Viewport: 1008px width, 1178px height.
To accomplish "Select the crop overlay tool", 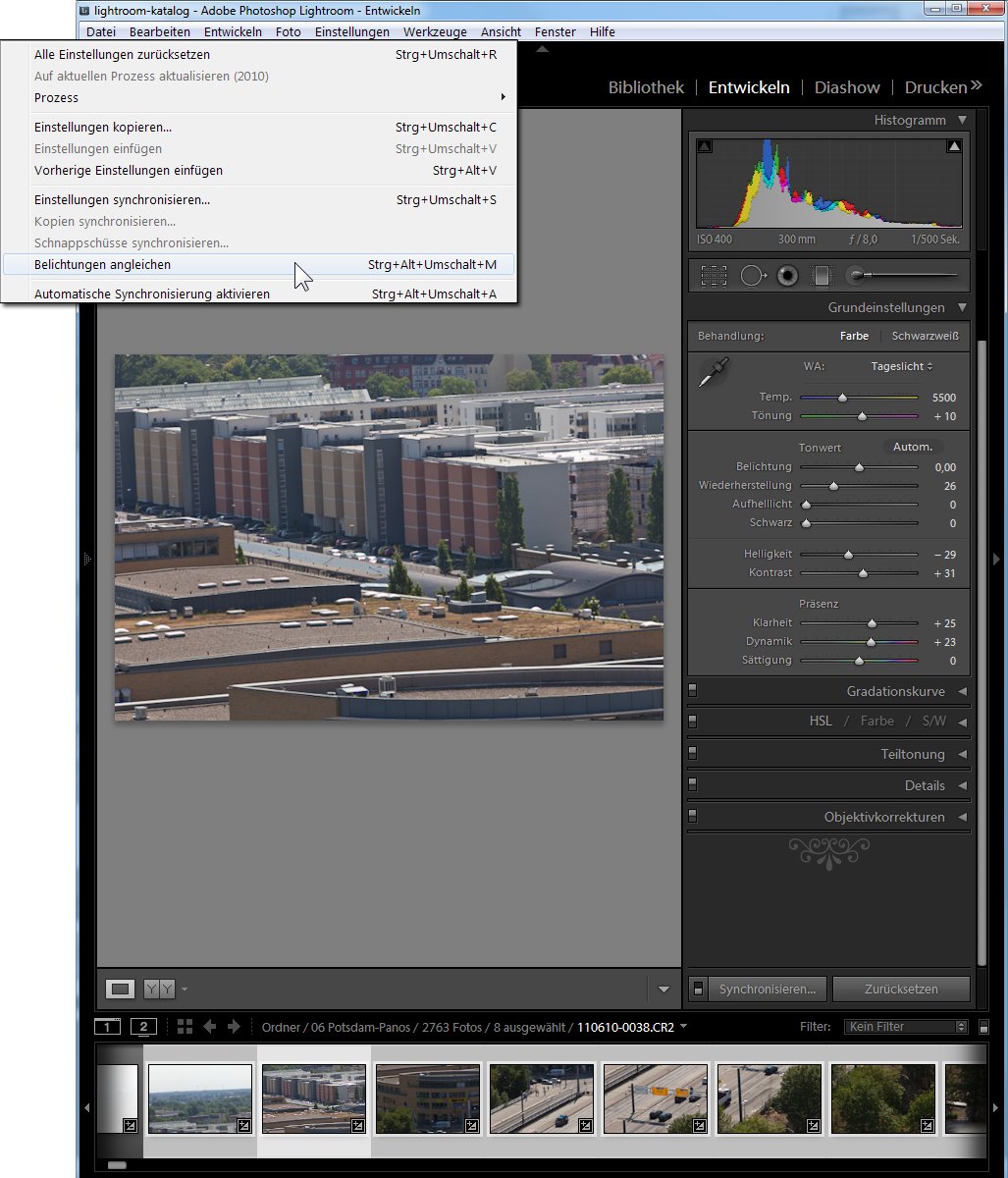I will coord(714,276).
